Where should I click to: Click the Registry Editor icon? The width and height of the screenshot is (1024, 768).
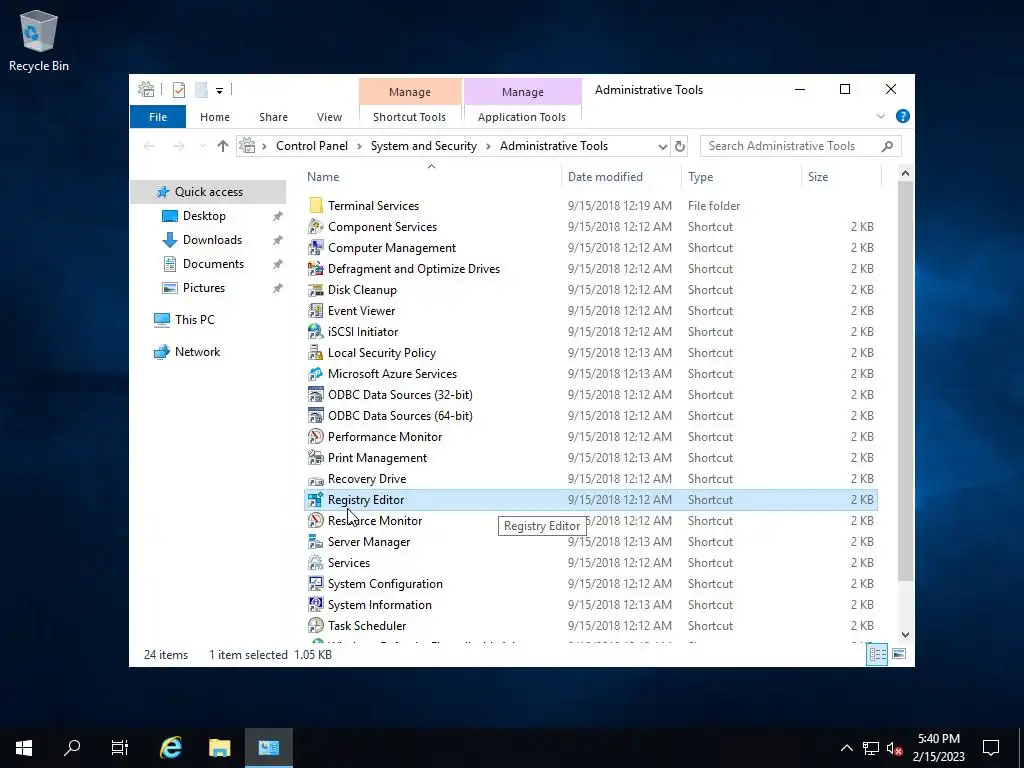315,500
